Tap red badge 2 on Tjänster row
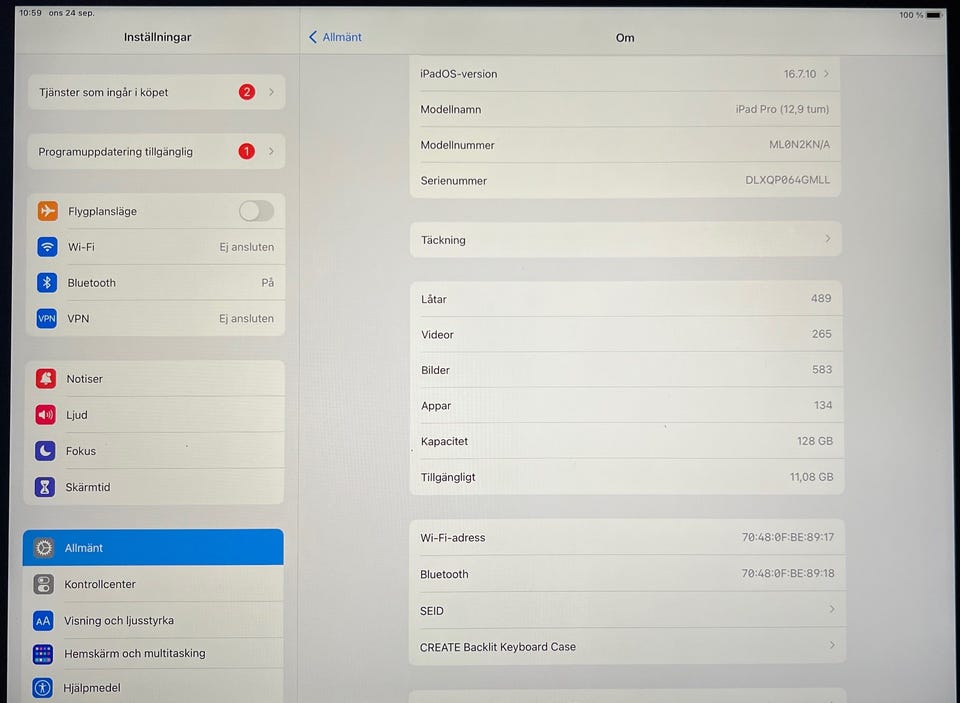This screenshot has width=960, height=703. pyautogui.click(x=247, y=92)
